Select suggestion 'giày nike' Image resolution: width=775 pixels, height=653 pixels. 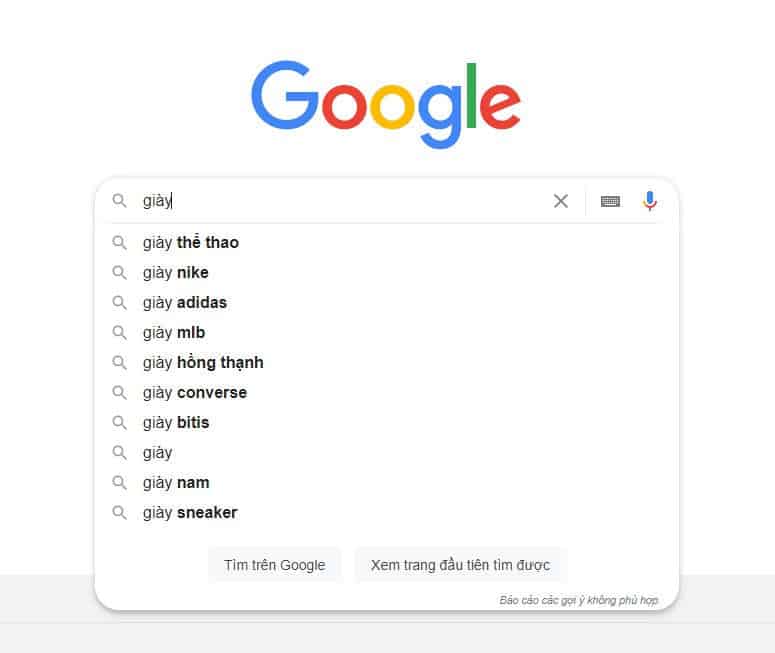click(x=176, y=273)
